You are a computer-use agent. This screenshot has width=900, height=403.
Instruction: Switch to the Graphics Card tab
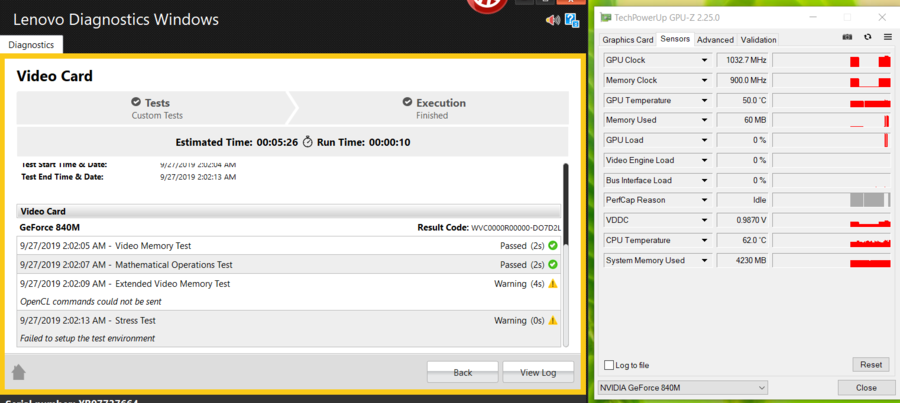point(627,40)
